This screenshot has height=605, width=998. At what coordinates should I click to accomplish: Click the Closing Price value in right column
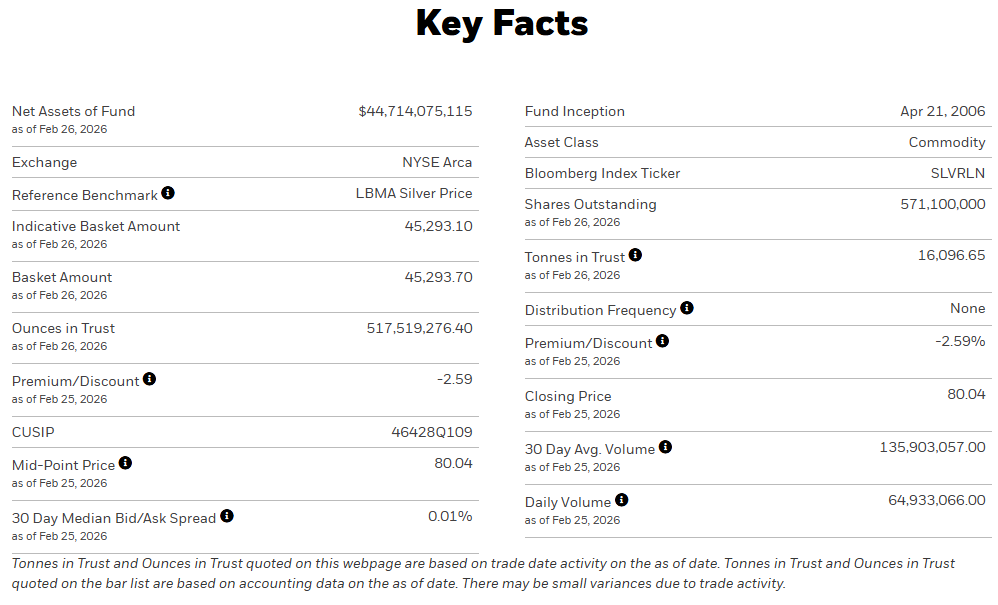966,395
